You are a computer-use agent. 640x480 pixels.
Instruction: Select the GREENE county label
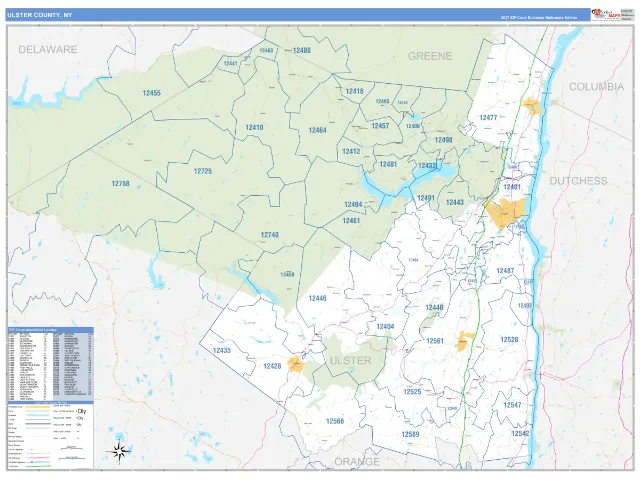pyautogui.click(x=430, y=56)
